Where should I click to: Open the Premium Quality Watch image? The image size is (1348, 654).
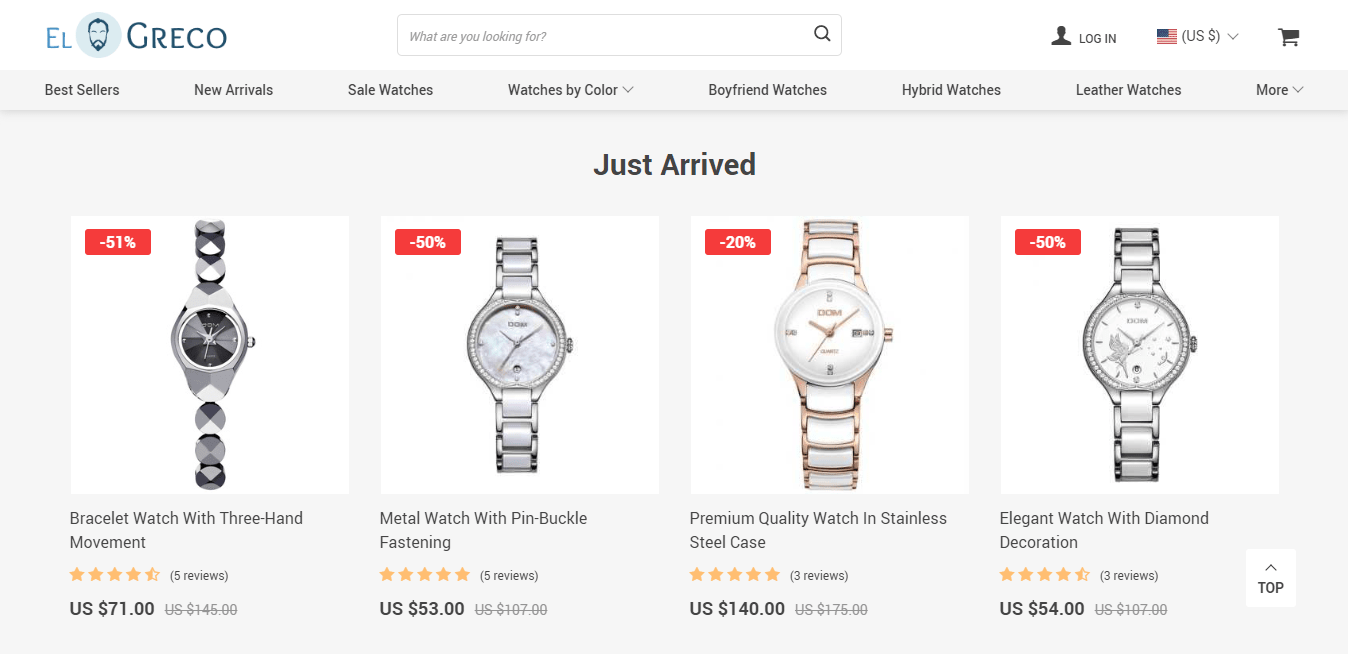[830, 355]
